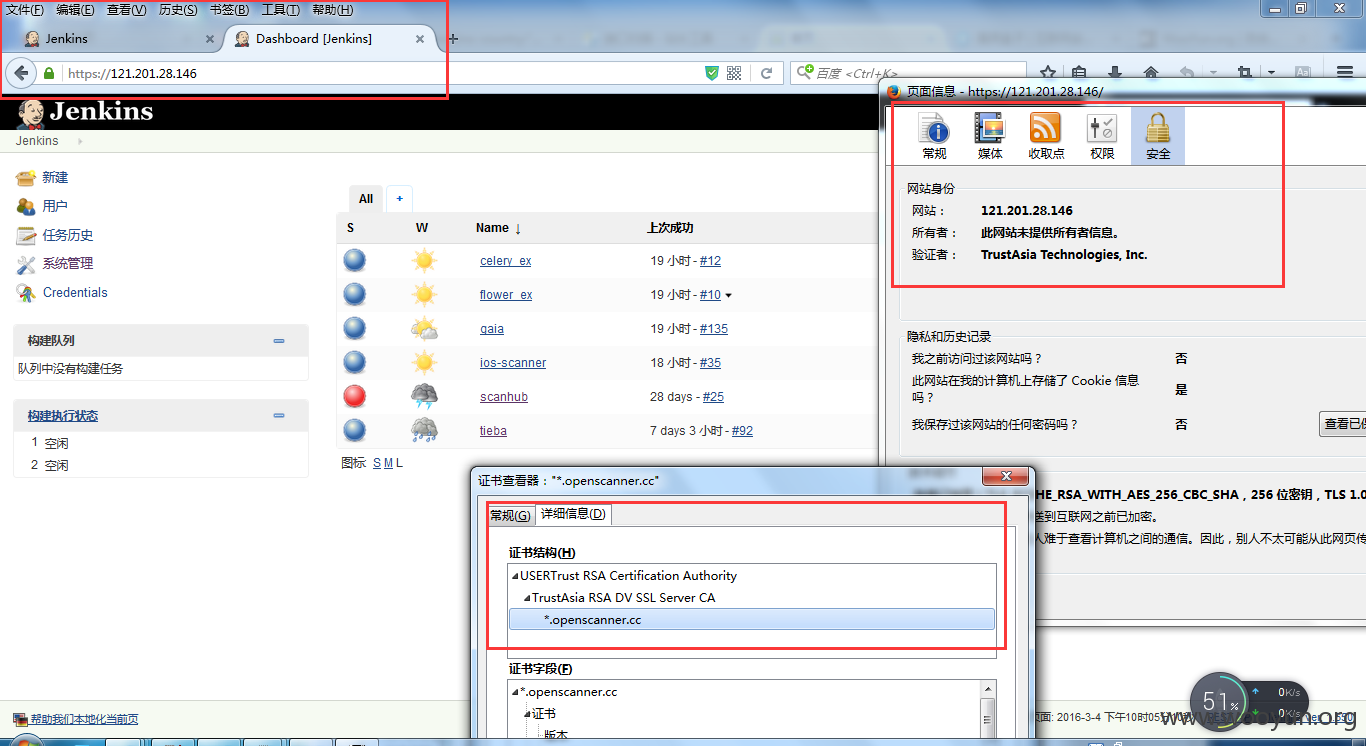The width and height of the screenshot is (1366, 746).
Task: Open the 书签(B) menu
Action: point(229,10)
